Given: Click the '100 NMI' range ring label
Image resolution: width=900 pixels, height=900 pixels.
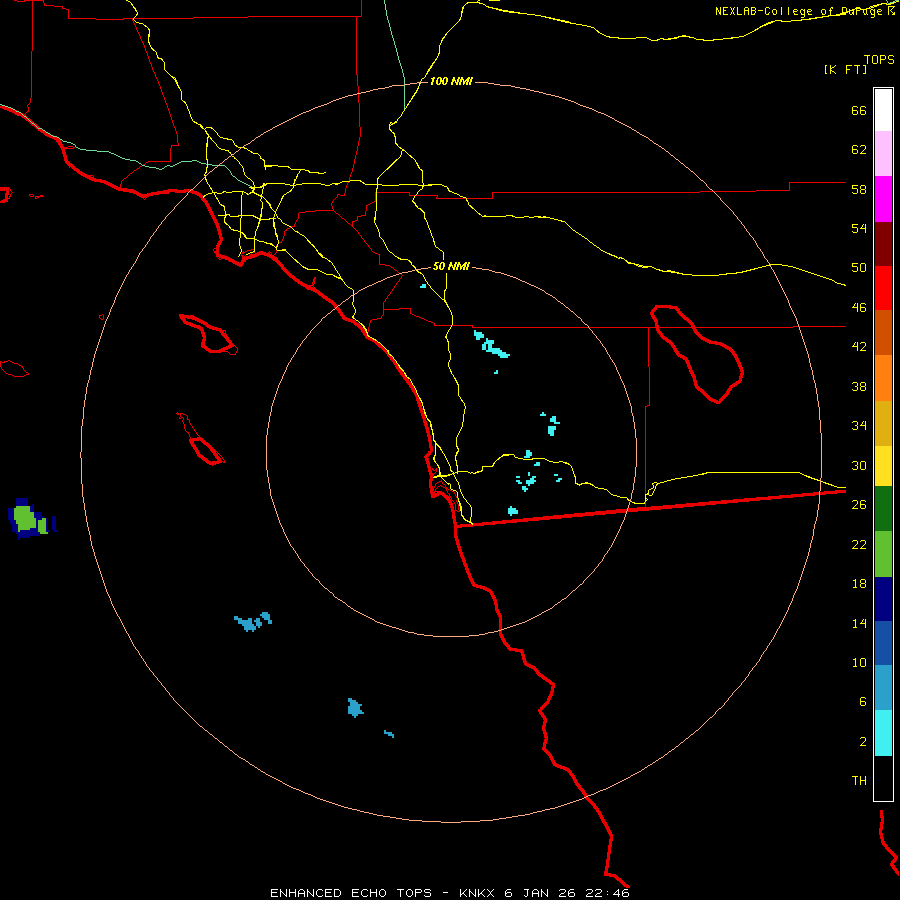Looking at the screenshot, I should 451,82.
